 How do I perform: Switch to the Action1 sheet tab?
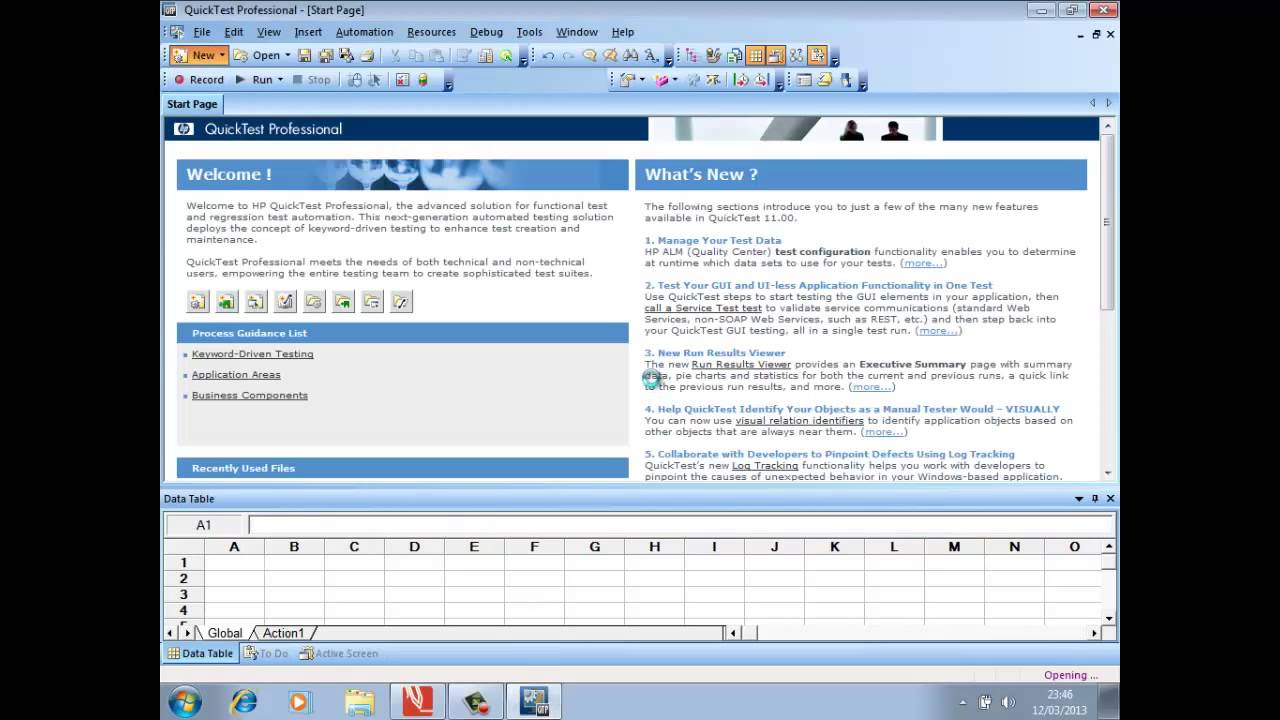pos(283,633)
